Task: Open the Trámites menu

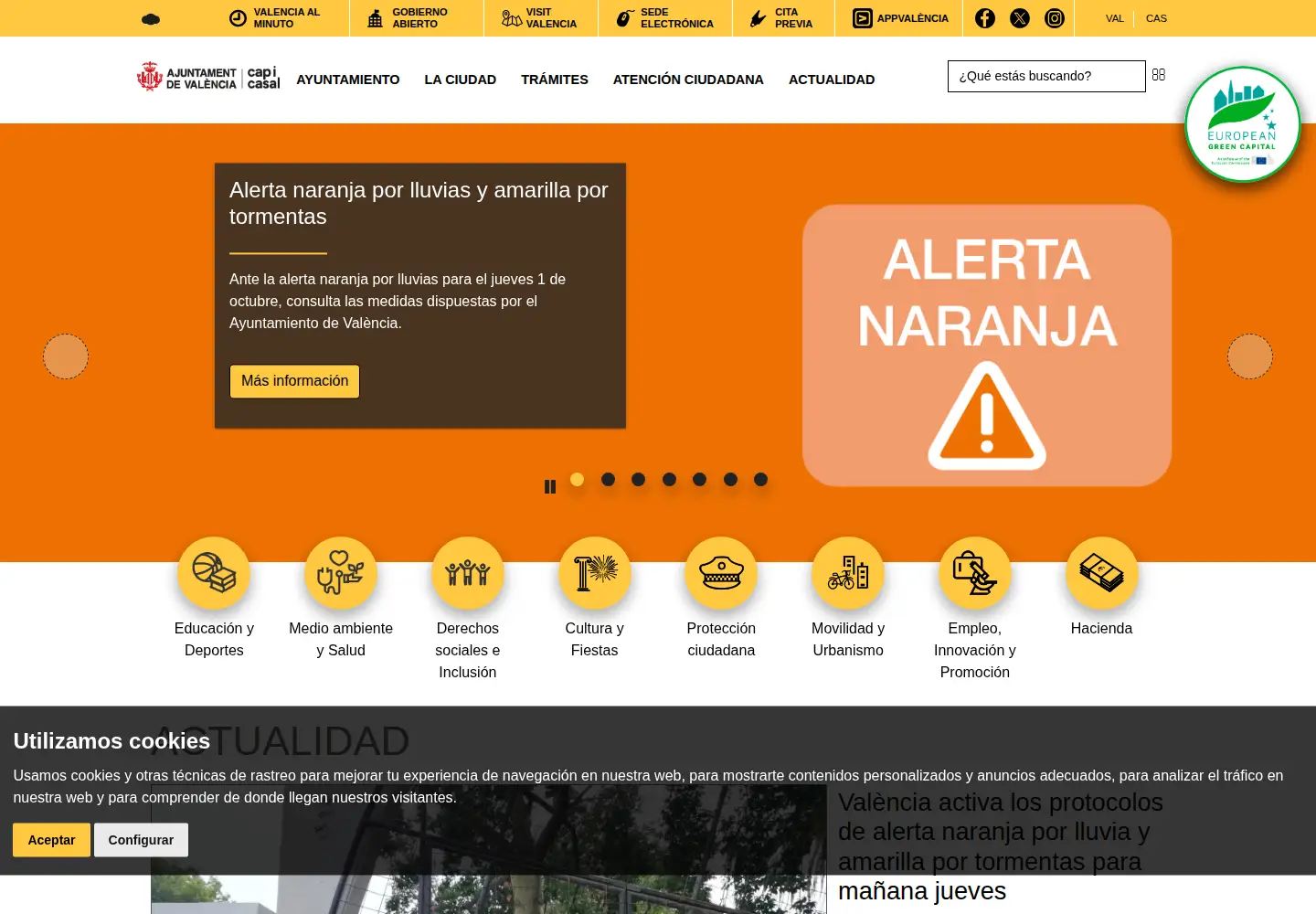Action: click(x=555, y=80)
